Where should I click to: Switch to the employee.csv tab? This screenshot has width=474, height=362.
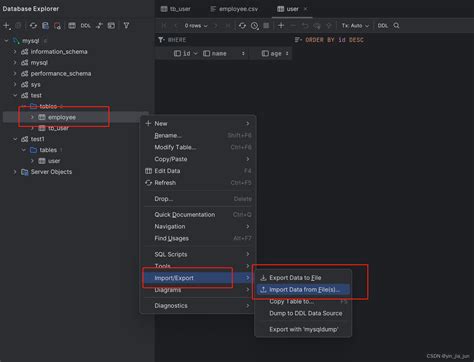(x=234, y=9)
